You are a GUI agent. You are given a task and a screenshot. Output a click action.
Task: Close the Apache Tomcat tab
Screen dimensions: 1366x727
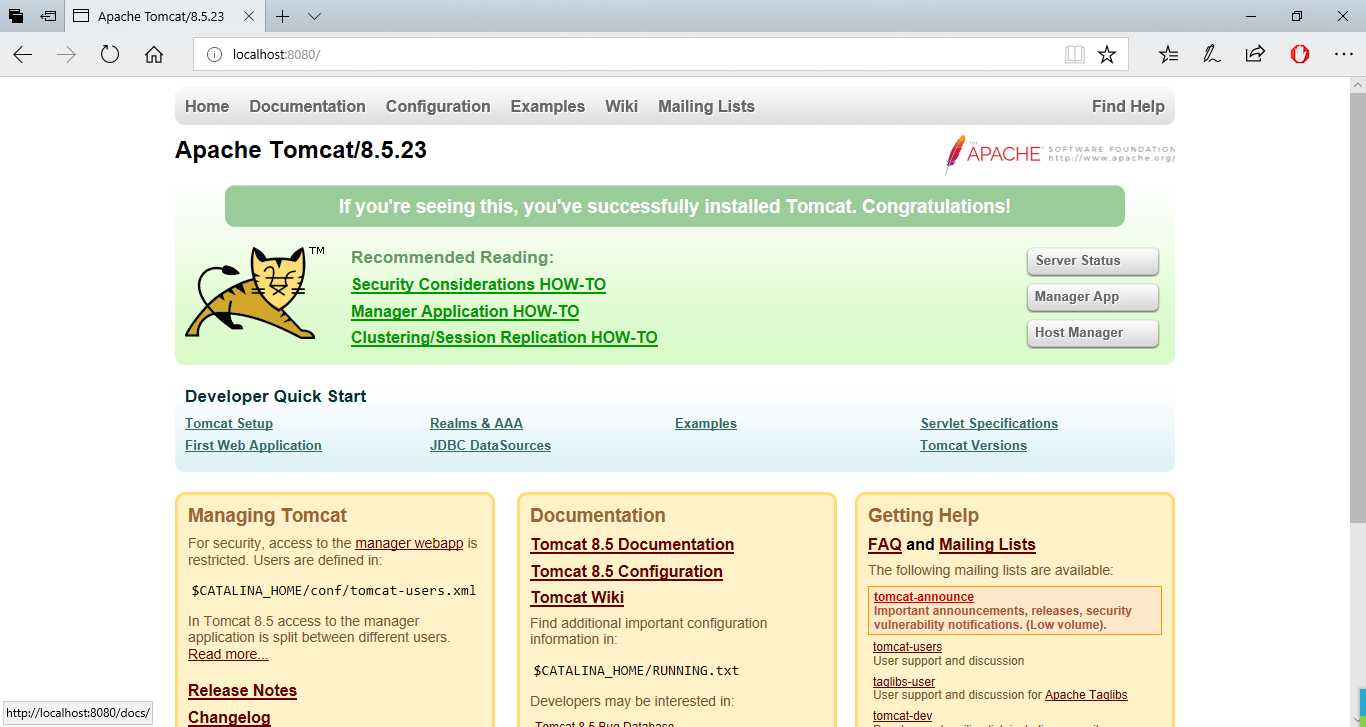(x=249, y=16)
